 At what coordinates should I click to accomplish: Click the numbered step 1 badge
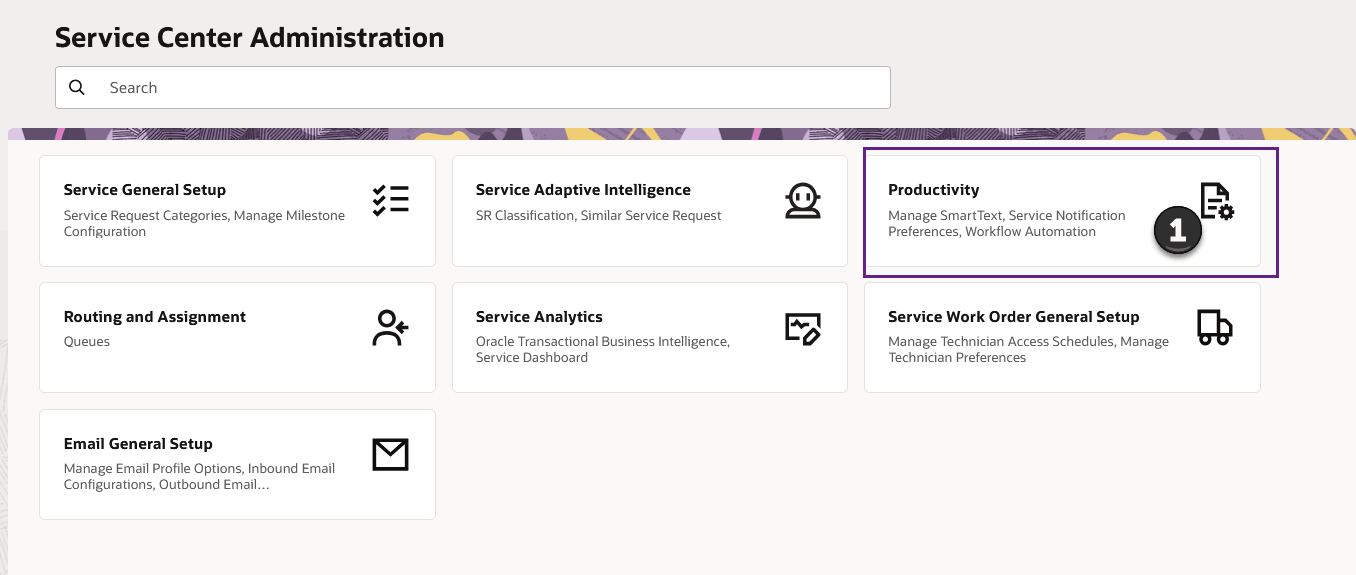(x=1178, y=231)
